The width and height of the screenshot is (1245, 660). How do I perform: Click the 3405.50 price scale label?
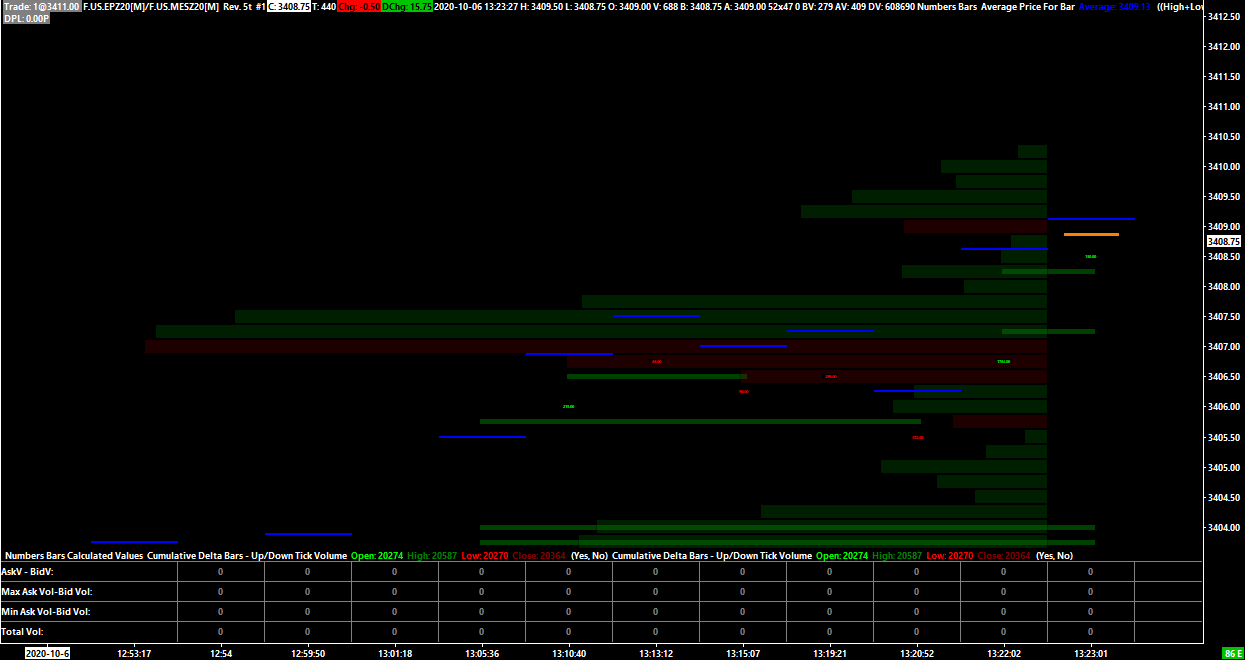click(1225, 437)
